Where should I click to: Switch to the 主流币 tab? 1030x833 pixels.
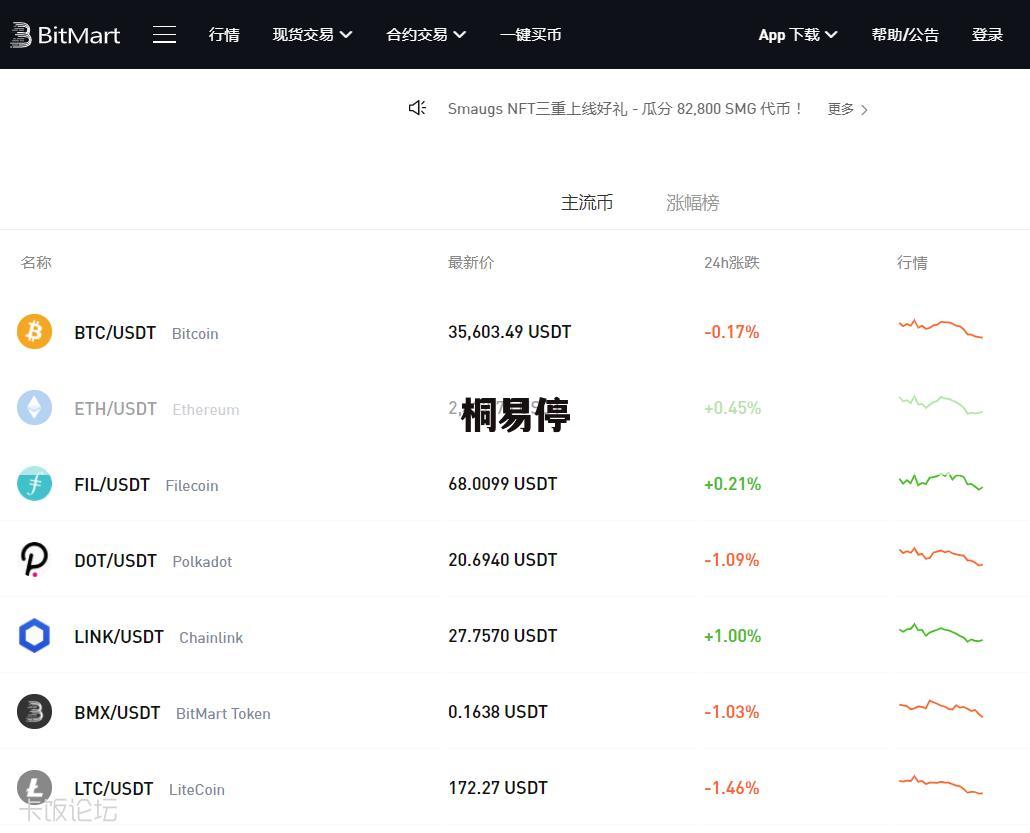(x=587, y=202)
